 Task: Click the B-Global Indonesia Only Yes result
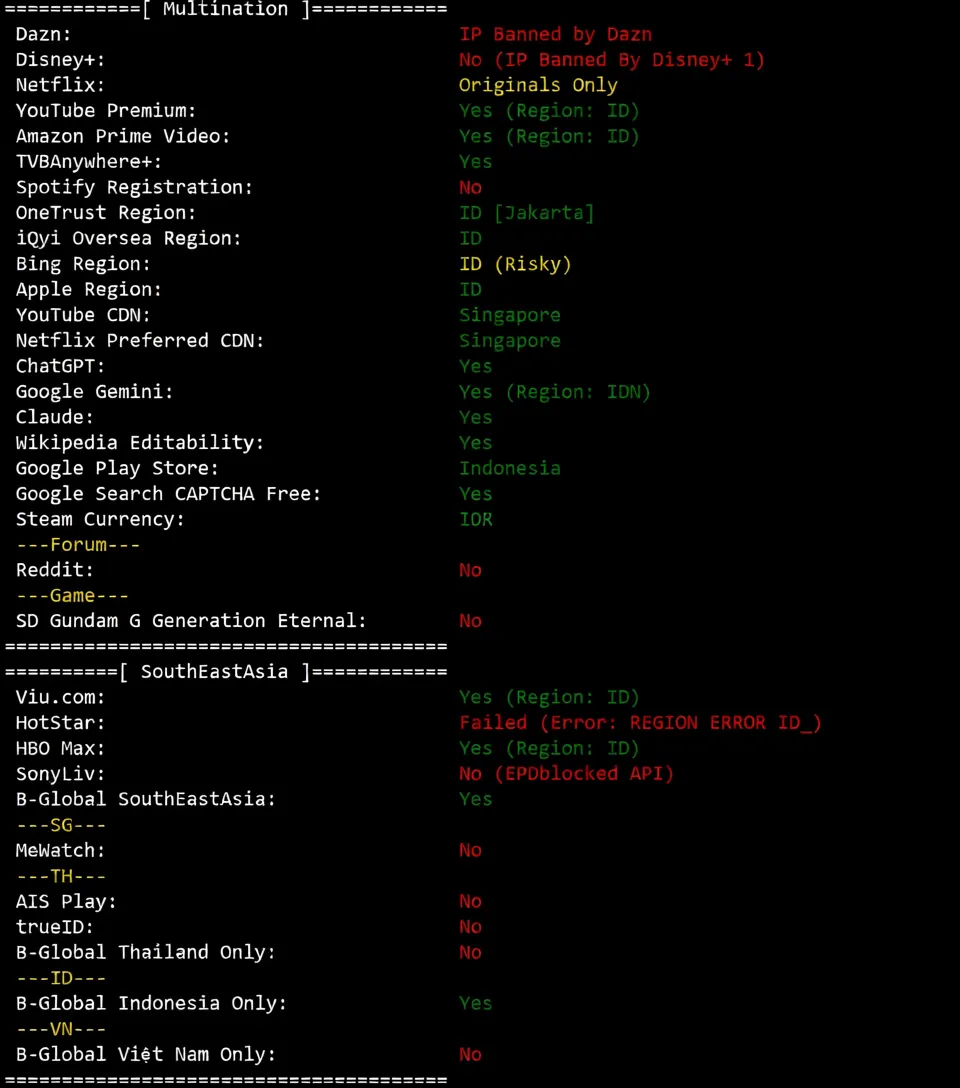coord(475,1003)
